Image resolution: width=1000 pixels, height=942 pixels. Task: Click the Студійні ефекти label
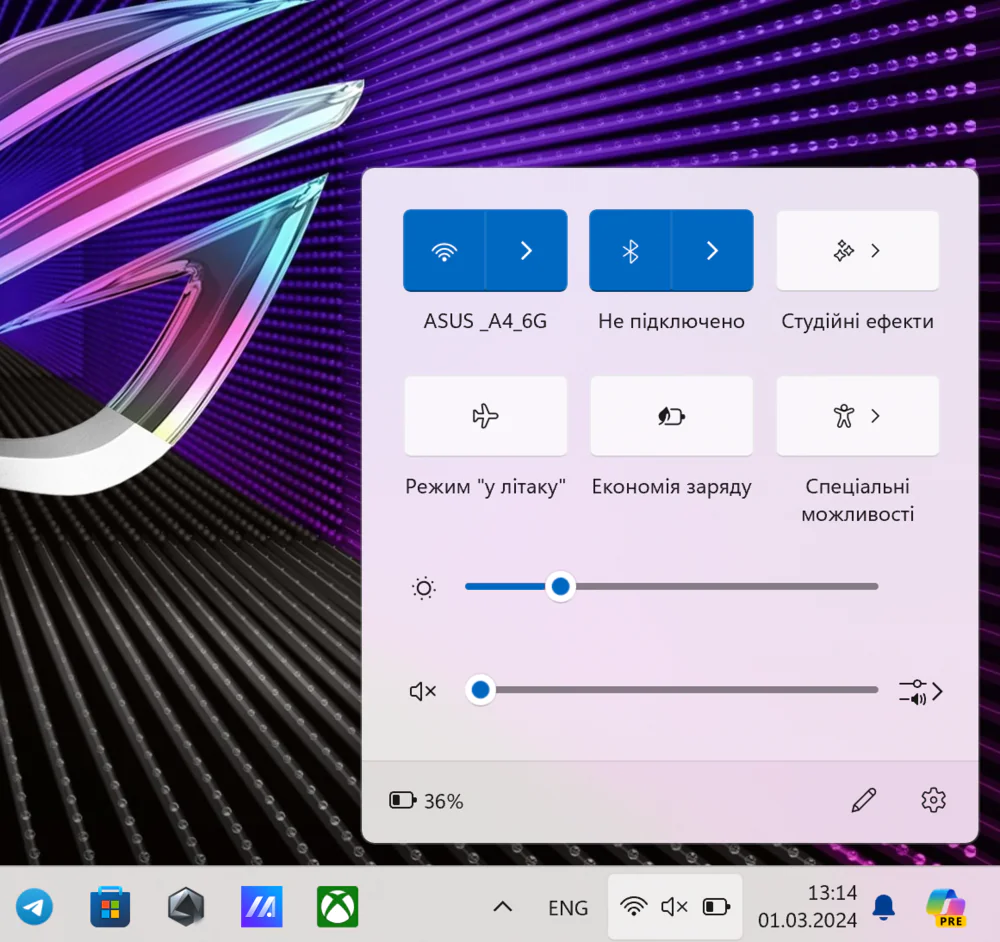click(858, 321)
